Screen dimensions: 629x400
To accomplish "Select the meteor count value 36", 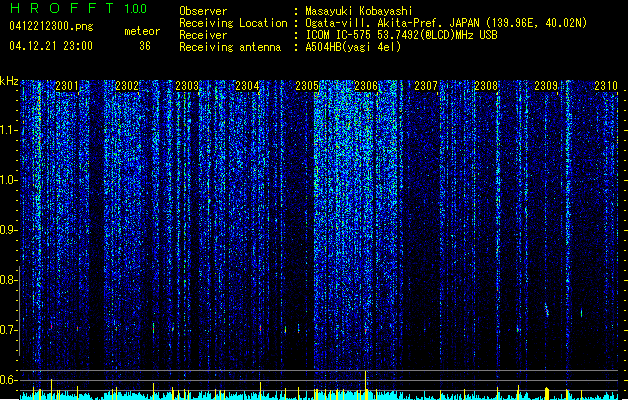I will pyautogui.click(x=145, y=46).
